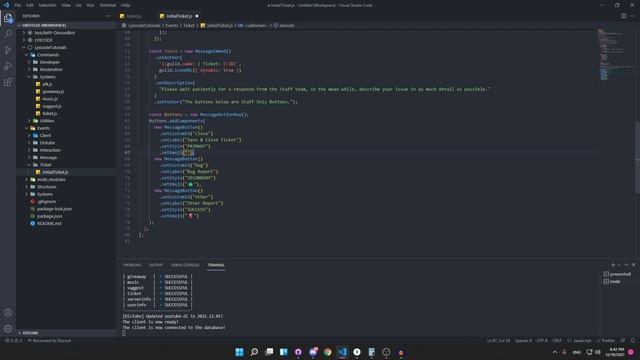Click the feedback icon in status bar
Viewport: 640px width, 360px height.
pos(623,340)
